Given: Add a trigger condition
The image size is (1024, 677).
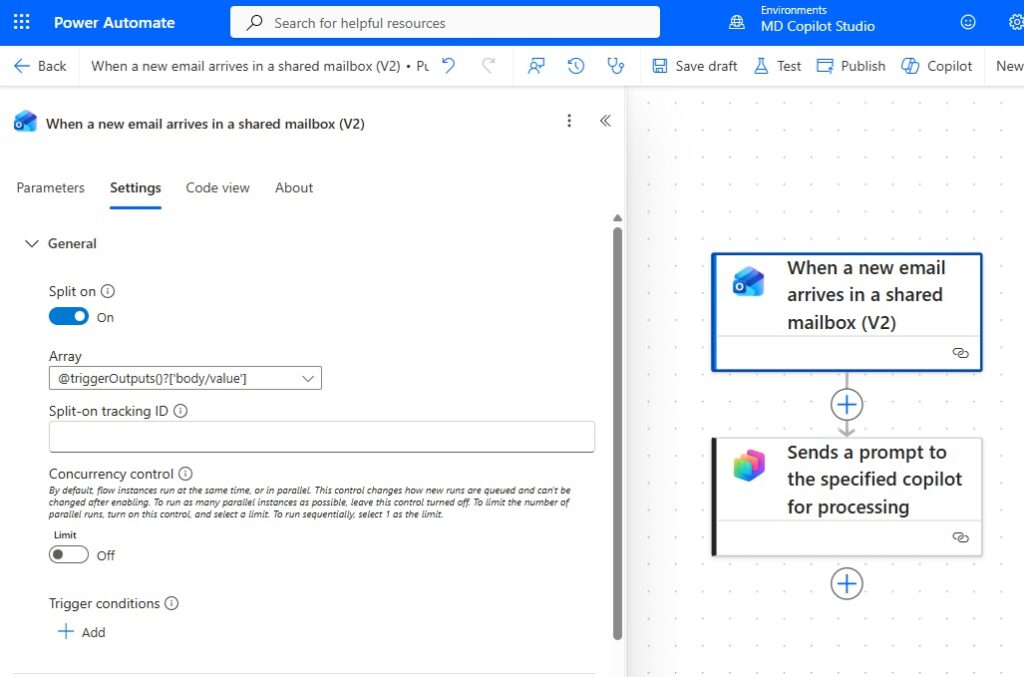Looking at the screenshot, I should pos(82,632).
